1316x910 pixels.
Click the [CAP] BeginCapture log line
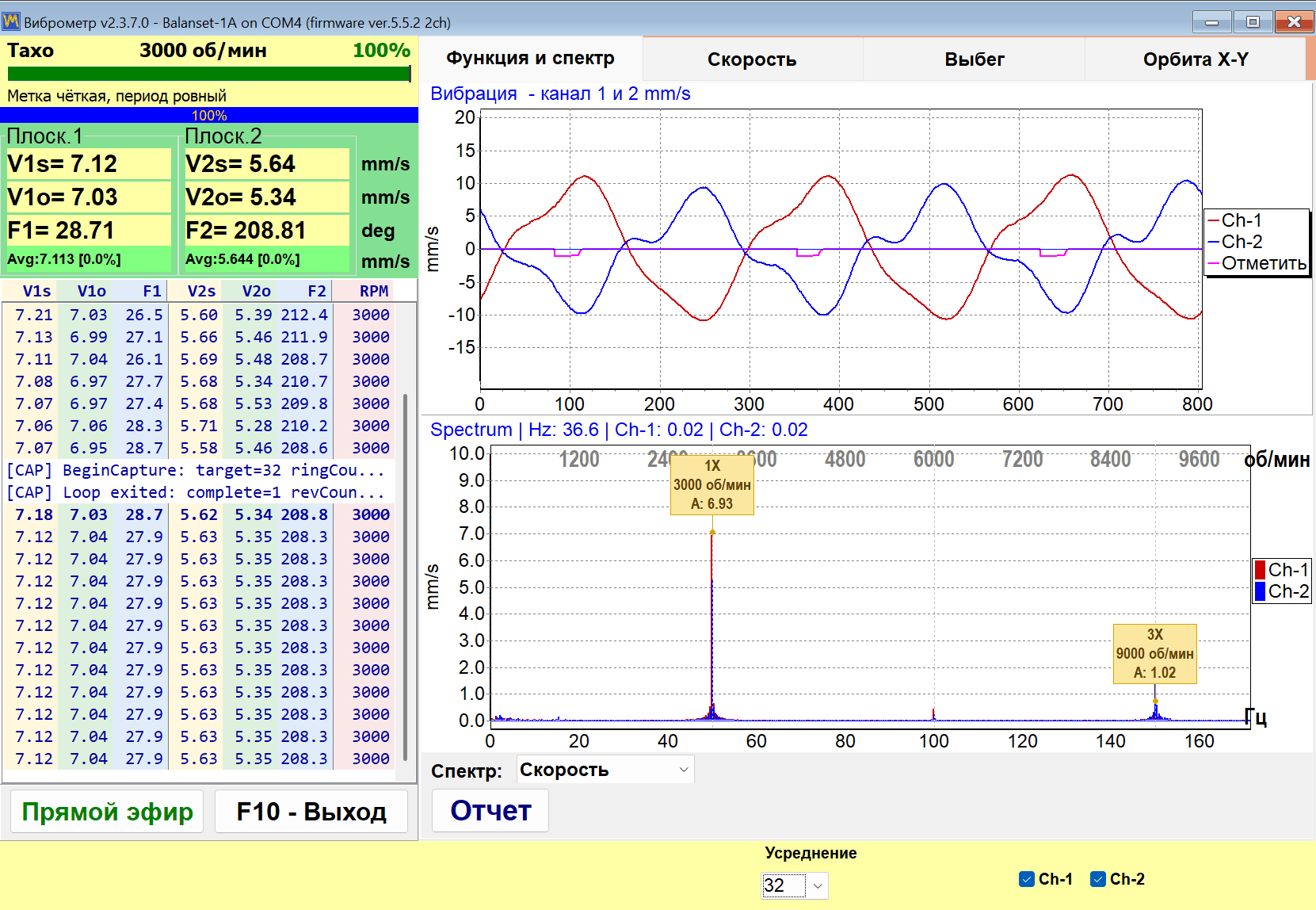tap(196, 470)
